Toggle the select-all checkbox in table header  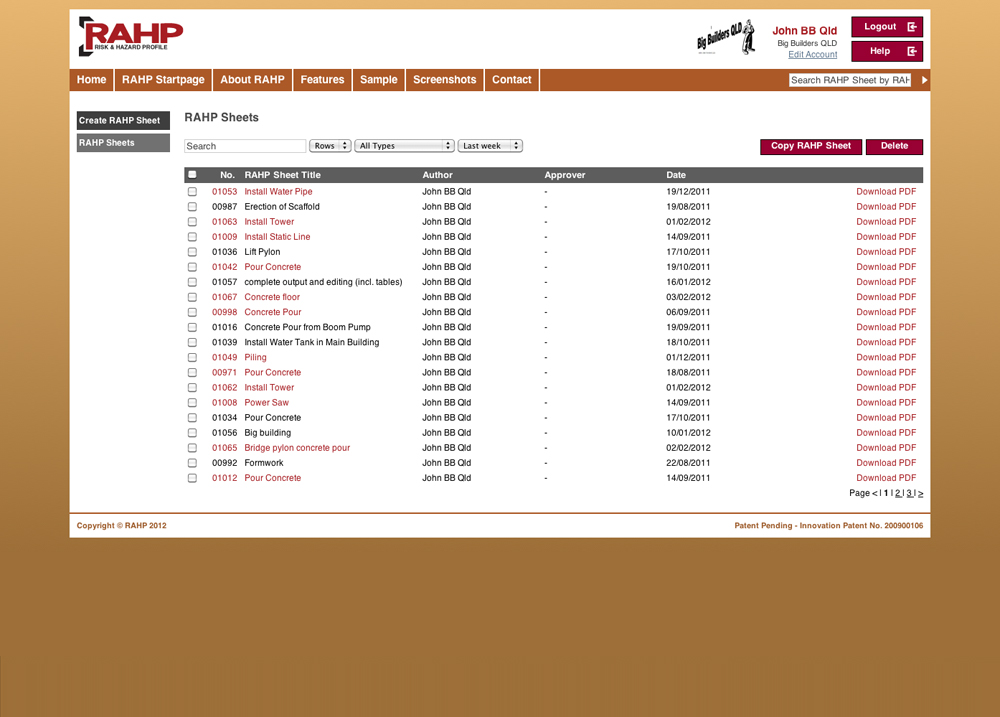(x=192, y=175)
